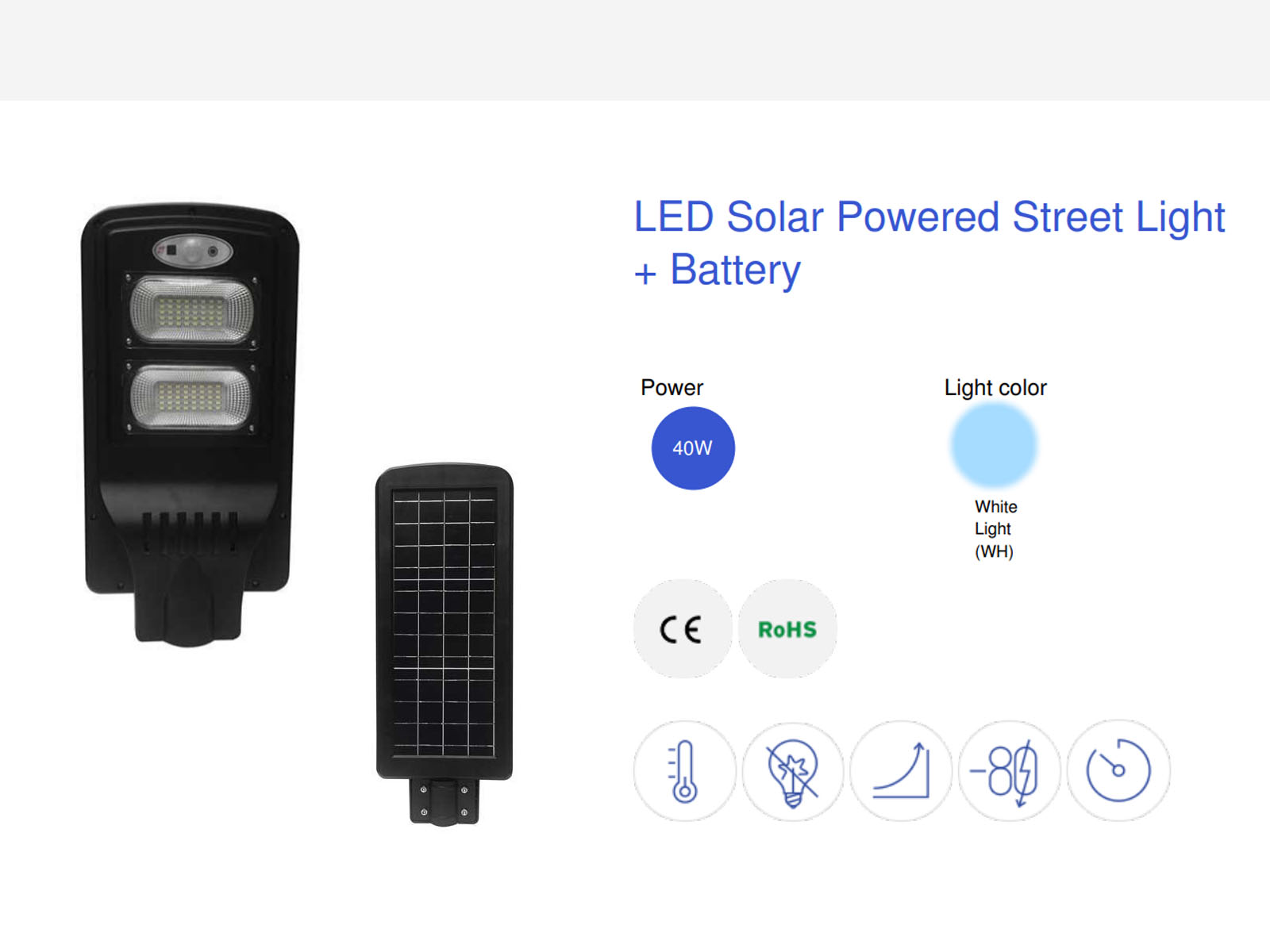Viewport: 1270px width, 952px height.
Task: Click the White Light (WH) label
Action: [995, 529]
